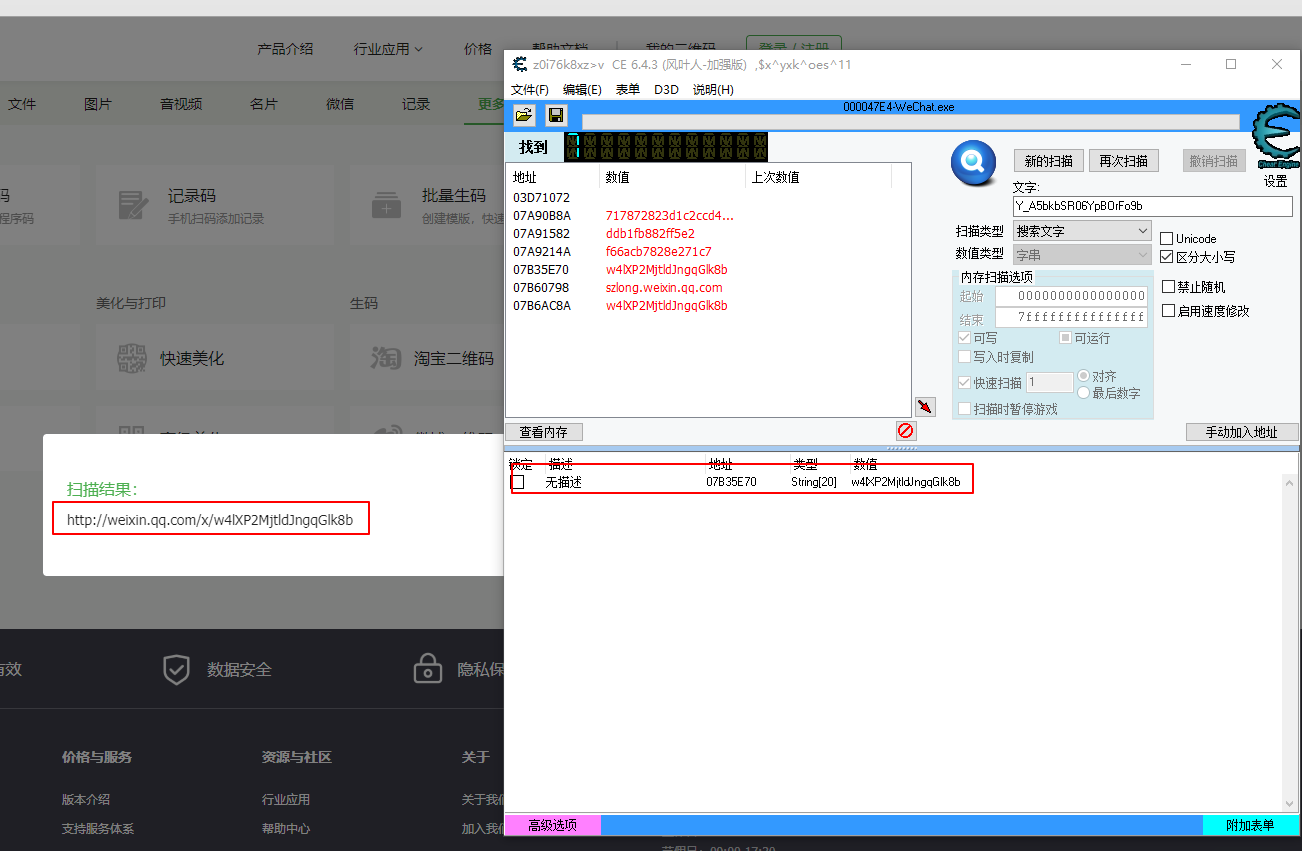Toggle the 可运行 checkbox
Screen dimensions: 1302x851
[x=1066, y=338]
